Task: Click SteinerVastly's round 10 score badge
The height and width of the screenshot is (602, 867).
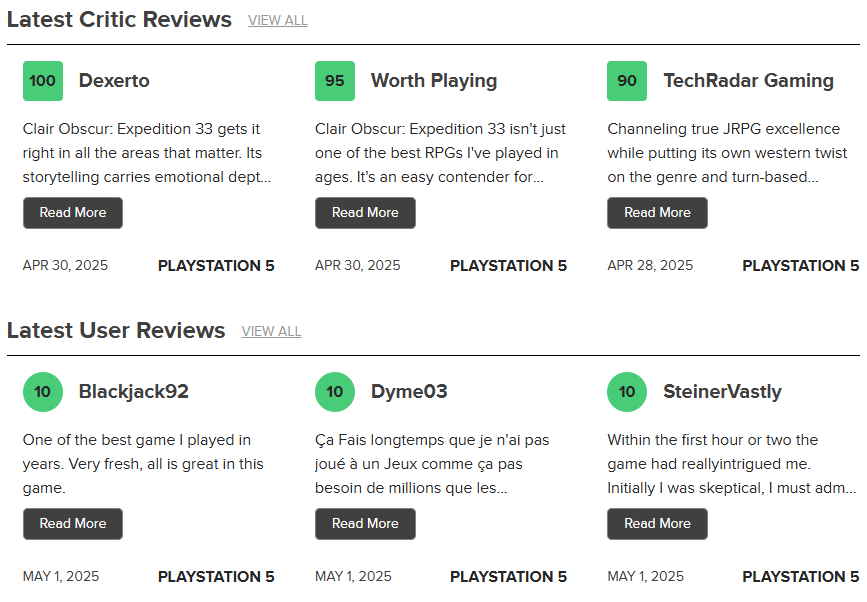Action: (x=627, y=392)
